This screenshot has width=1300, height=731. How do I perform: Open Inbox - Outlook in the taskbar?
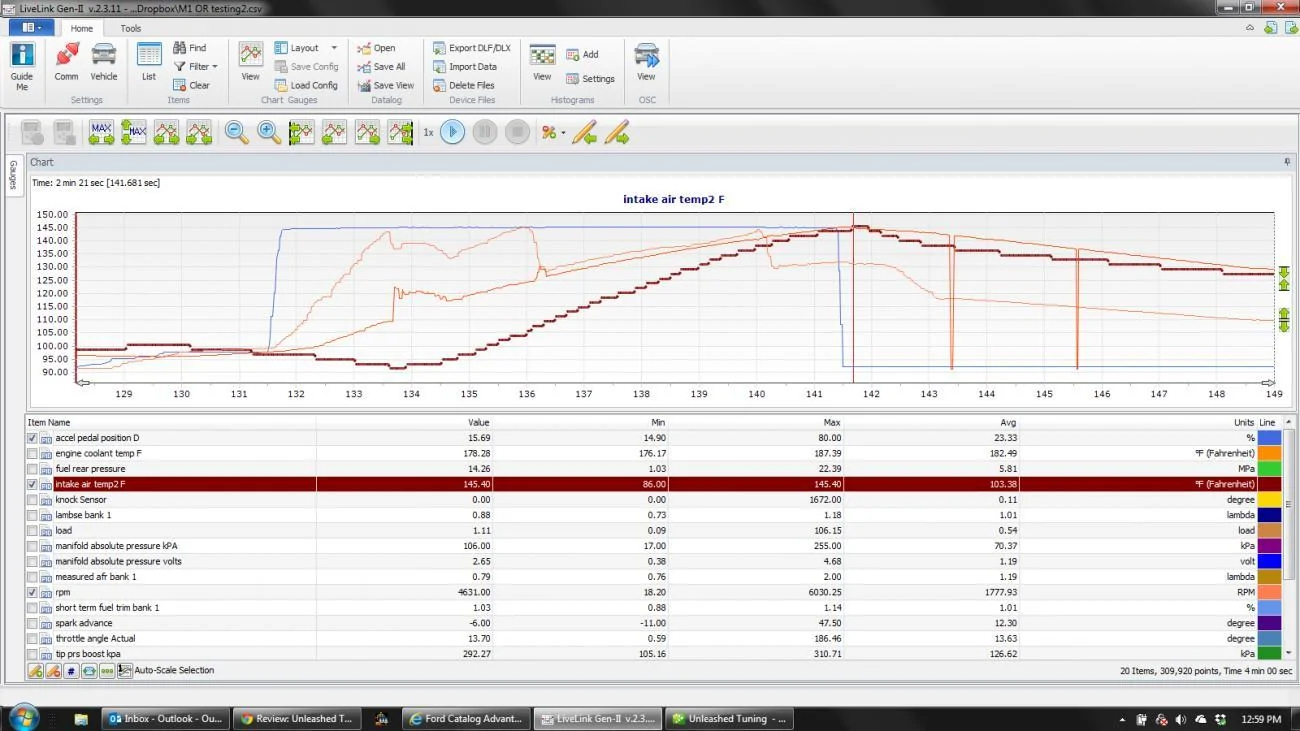pos(166,718)
